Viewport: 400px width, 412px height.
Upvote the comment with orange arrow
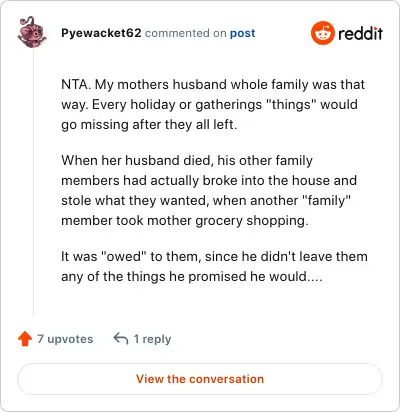coord(25,339)
